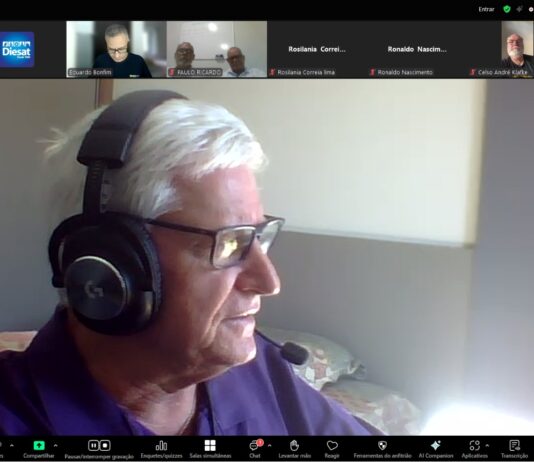Click the green Compartilhar share screen icon

tap(39, 445)
